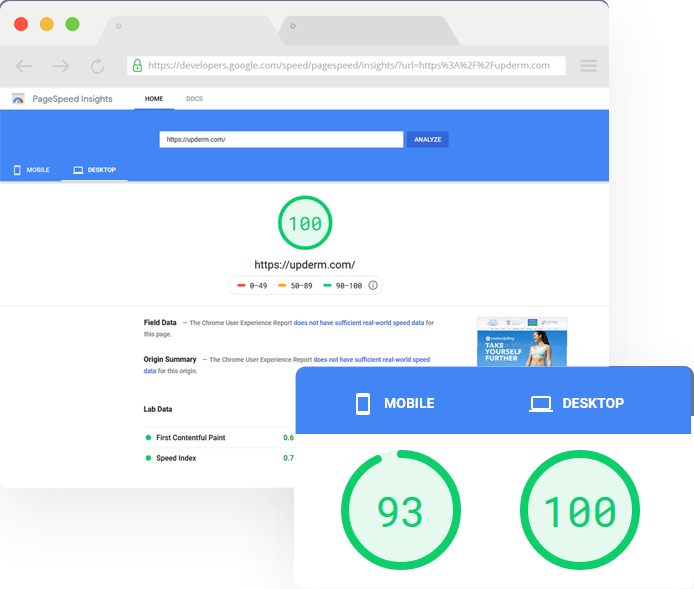Viewport: 694px width, 589px height.
Task: Click the mobile phone icon in blue bar
Action: tap(17, 170)
